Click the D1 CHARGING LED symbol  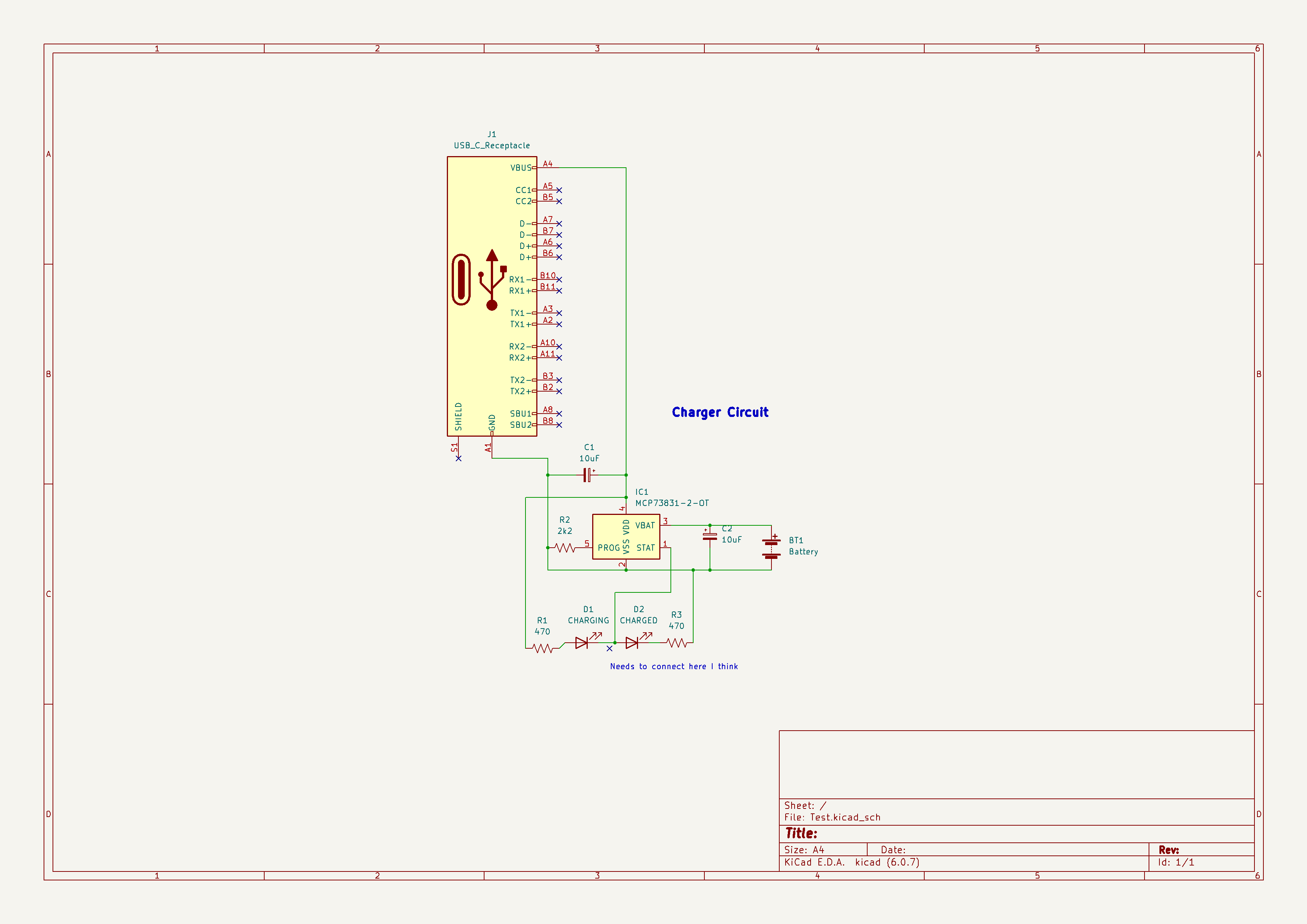(x=582, y=643)
